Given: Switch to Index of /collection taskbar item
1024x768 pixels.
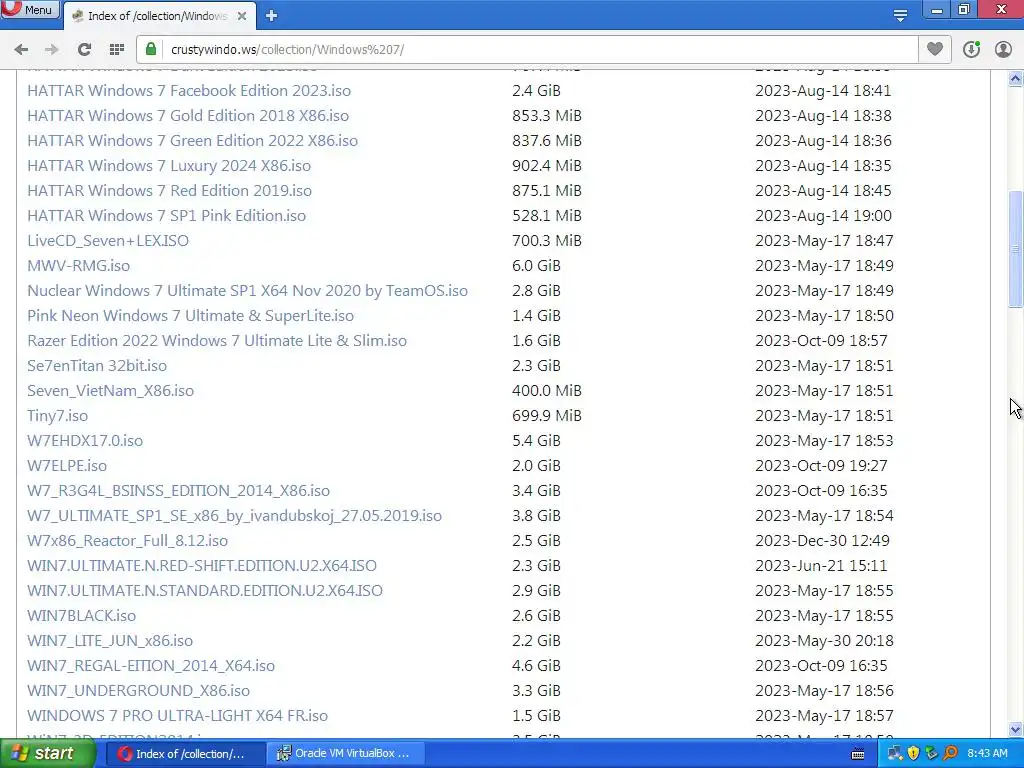Looking at the screenshot, I should click(185, 754).
